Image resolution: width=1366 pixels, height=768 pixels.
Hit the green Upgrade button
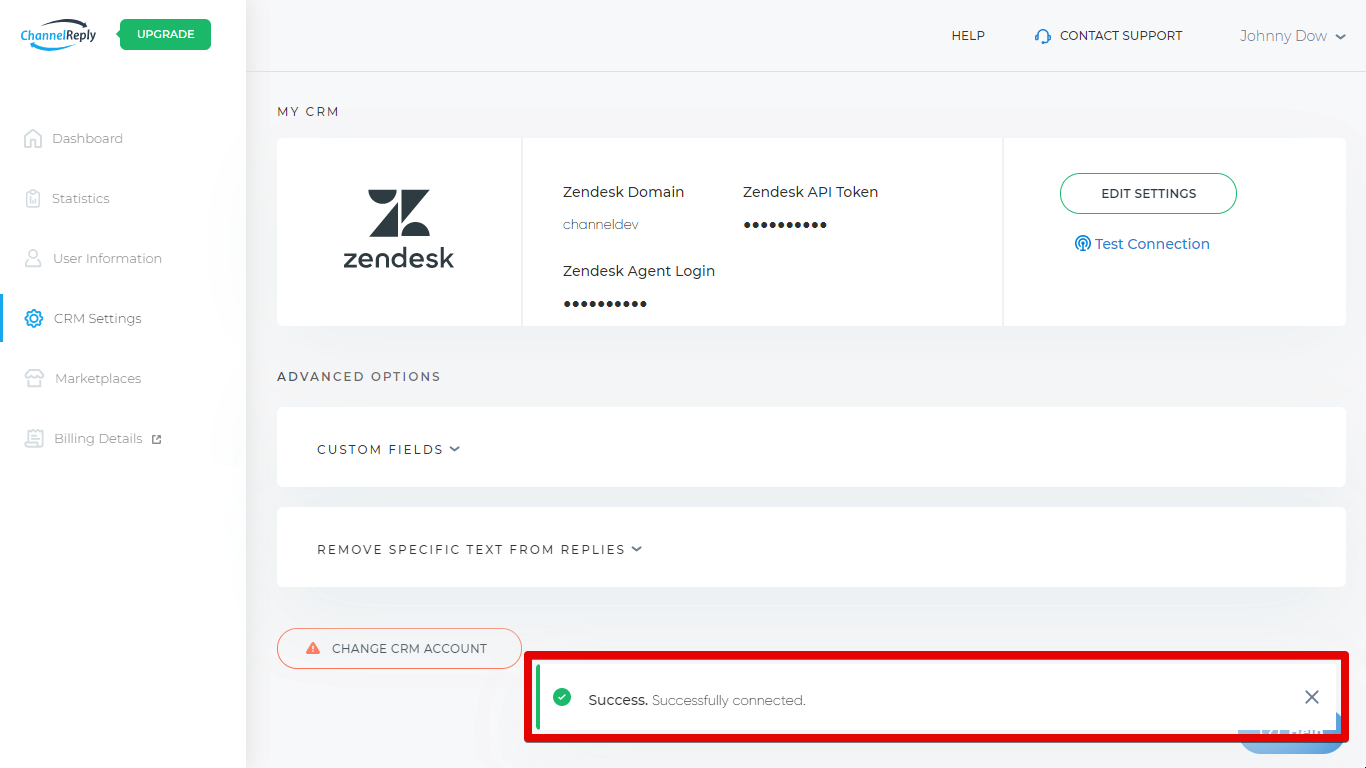point(164,34)
